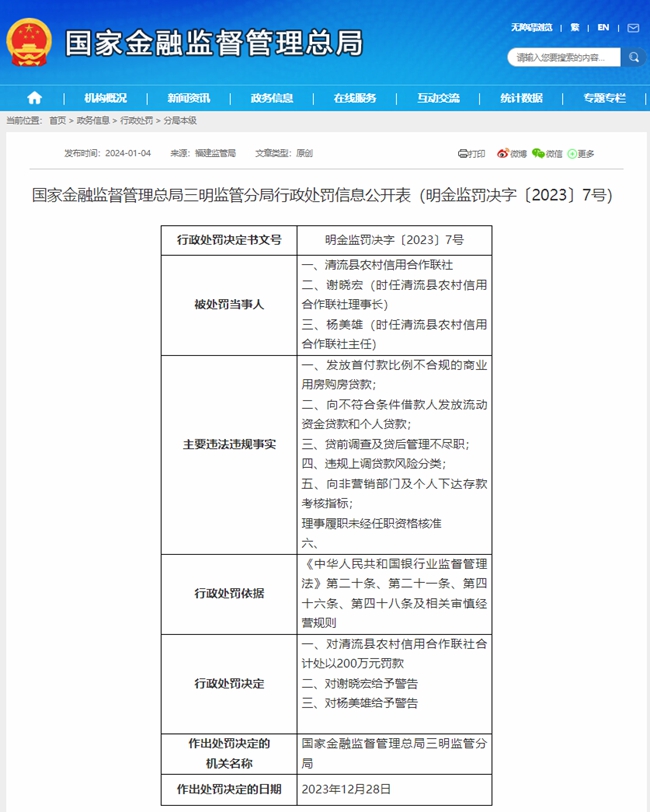This screenshot has height=812, width=650.
Task: Switch to EN language link
Action: [x=603, y=27]
